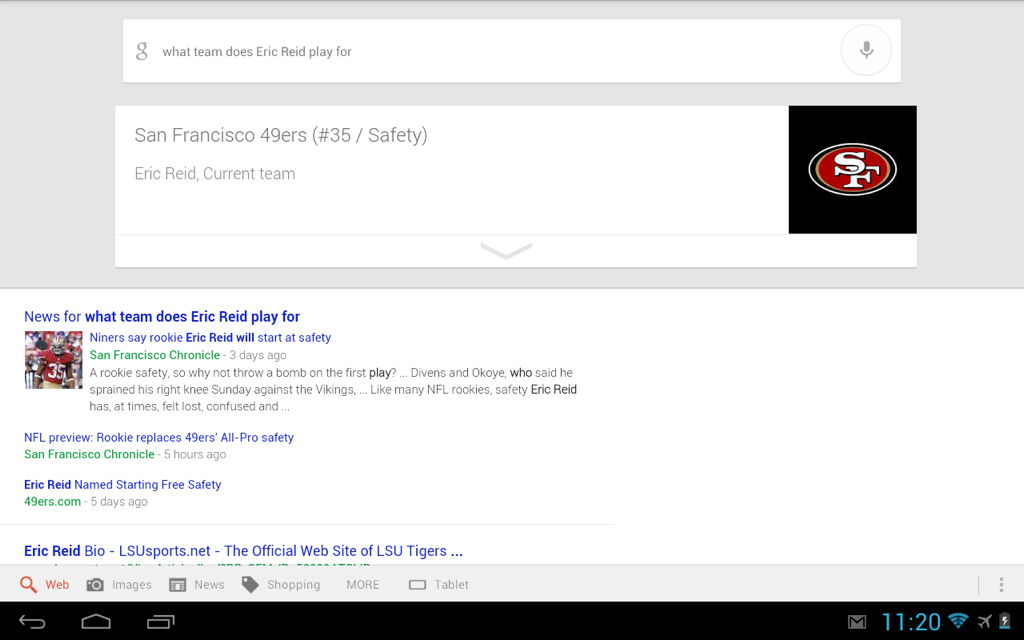
Task: Open Niners say rookie Eric Reid will start article
Action: tap(210, 338)
